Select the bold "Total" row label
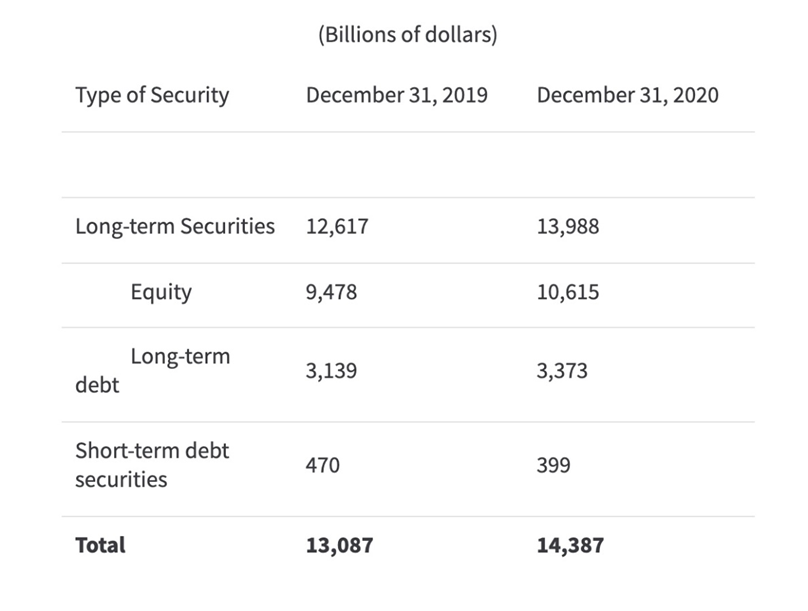 [100, 546]
